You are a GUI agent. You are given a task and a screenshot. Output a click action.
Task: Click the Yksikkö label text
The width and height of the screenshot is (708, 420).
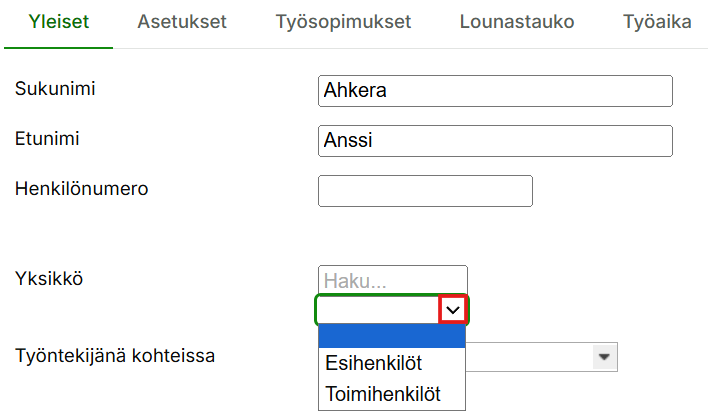tap(48, 278)
